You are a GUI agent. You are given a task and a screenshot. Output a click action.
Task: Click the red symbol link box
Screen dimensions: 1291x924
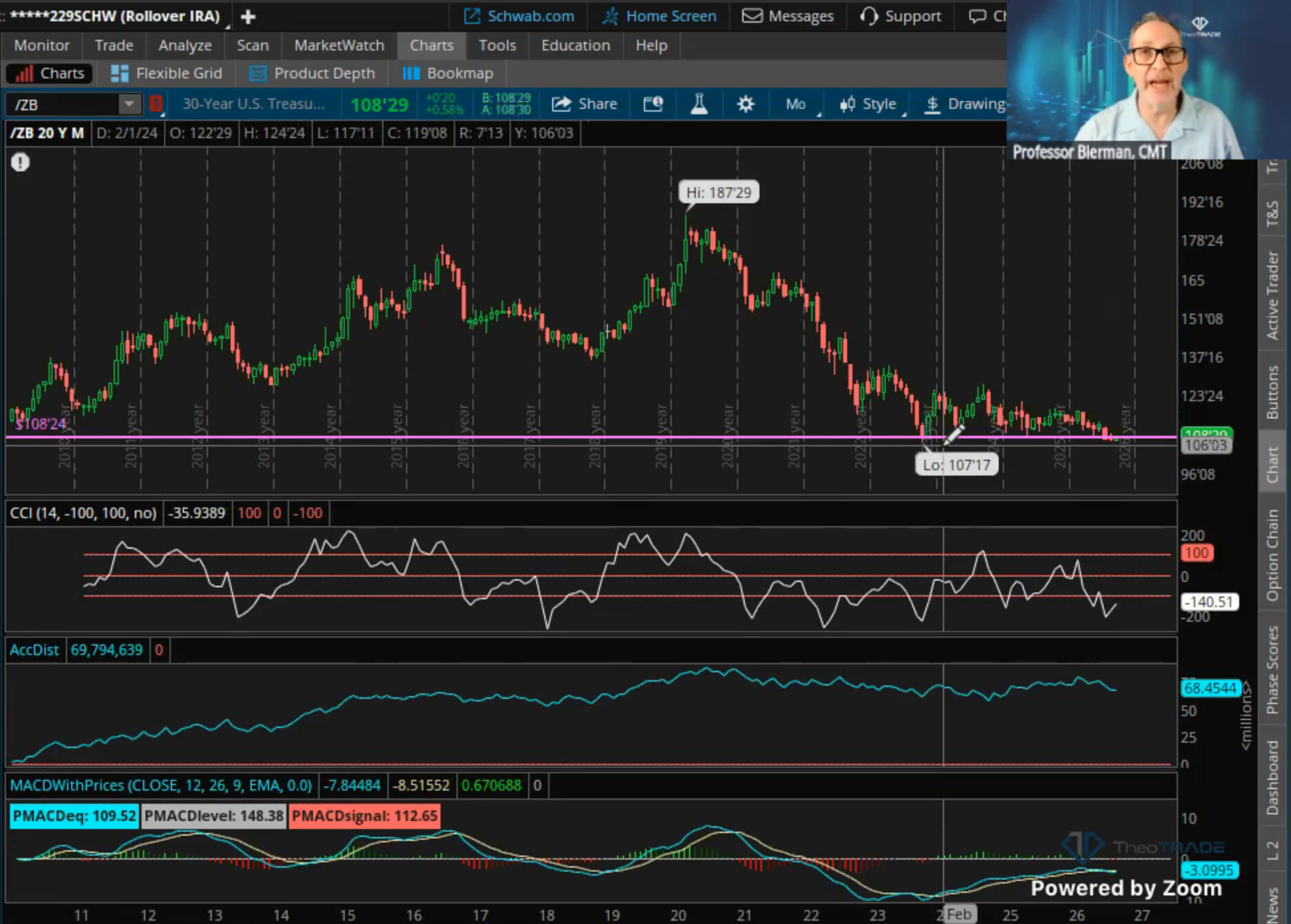[155, 104]
